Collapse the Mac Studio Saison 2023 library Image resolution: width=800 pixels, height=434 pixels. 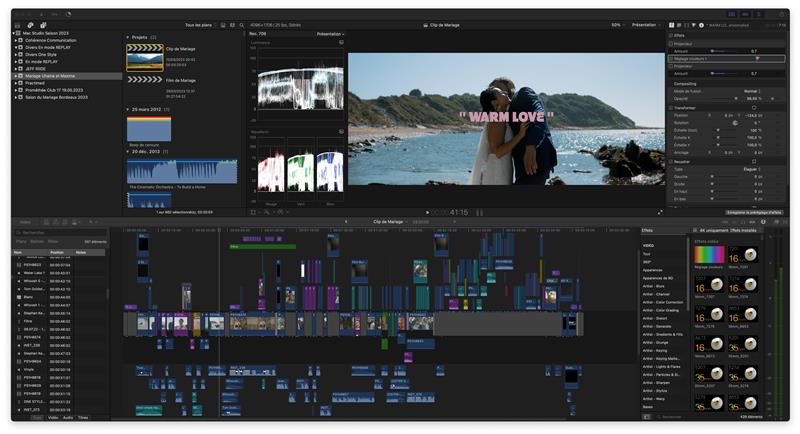pyautogui.click(x=13, y=33)
